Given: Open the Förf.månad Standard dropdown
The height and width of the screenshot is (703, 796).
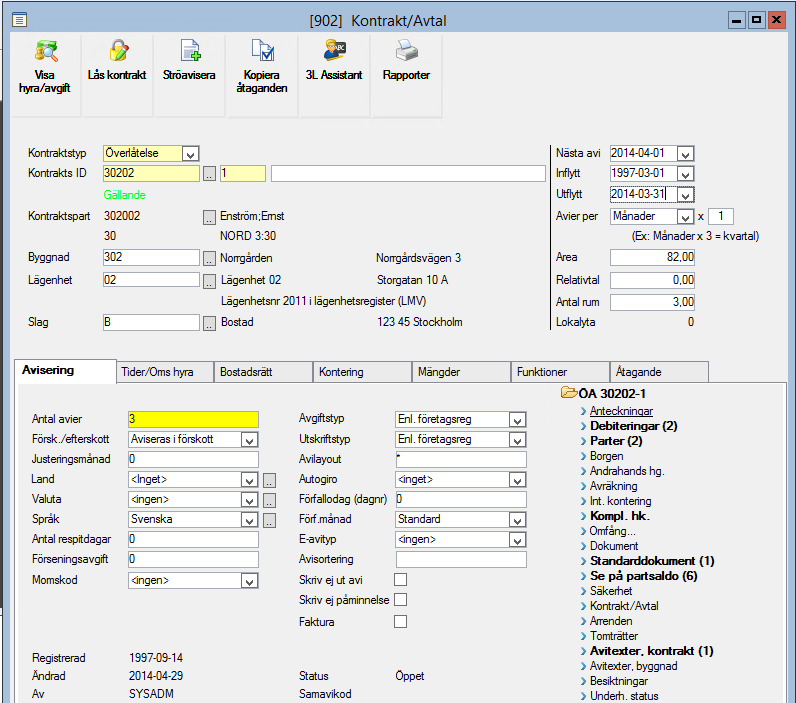Looking at the screenshot, I should pyautogui.click(x=517, y=520).
